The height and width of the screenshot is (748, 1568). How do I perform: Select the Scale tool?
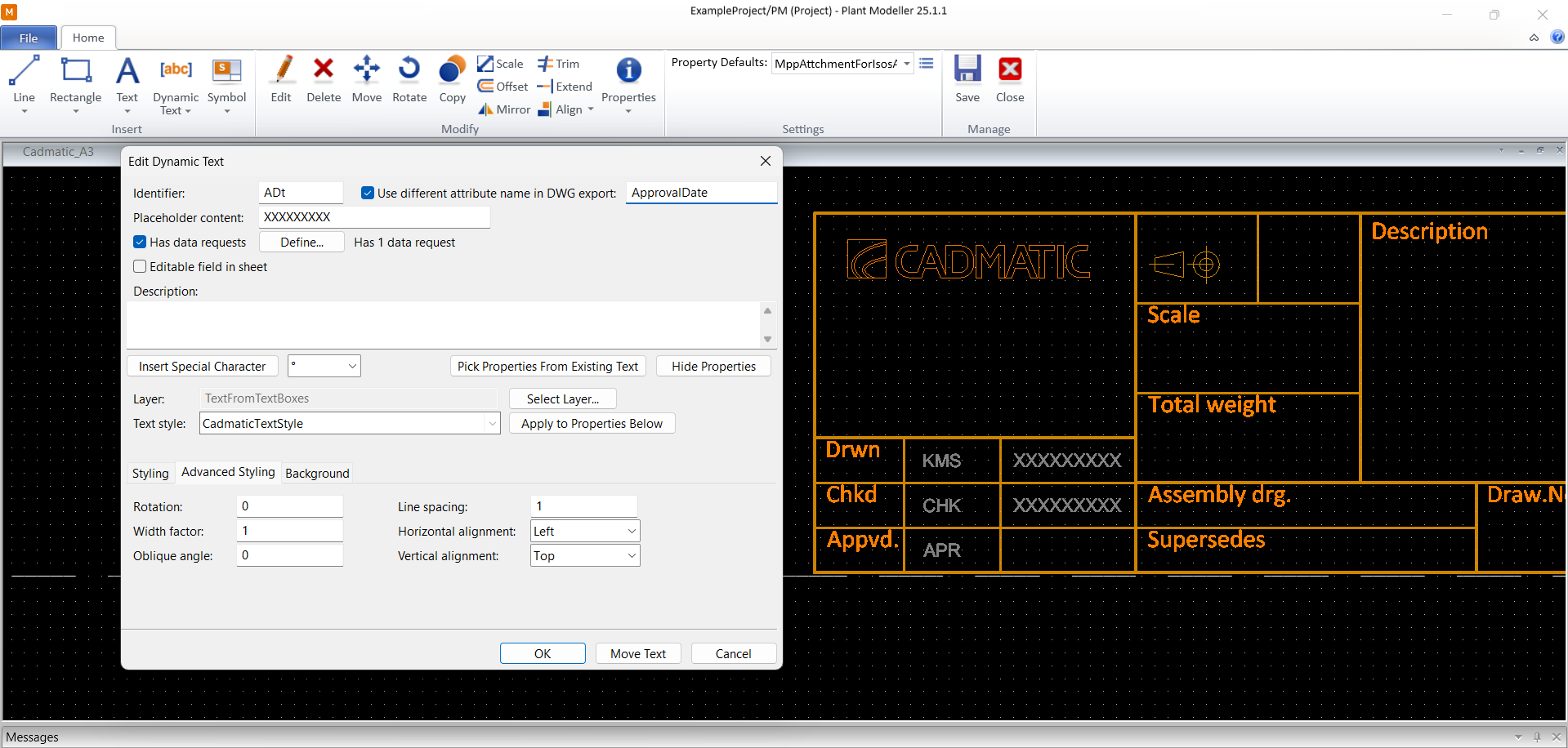pos(500,64)
